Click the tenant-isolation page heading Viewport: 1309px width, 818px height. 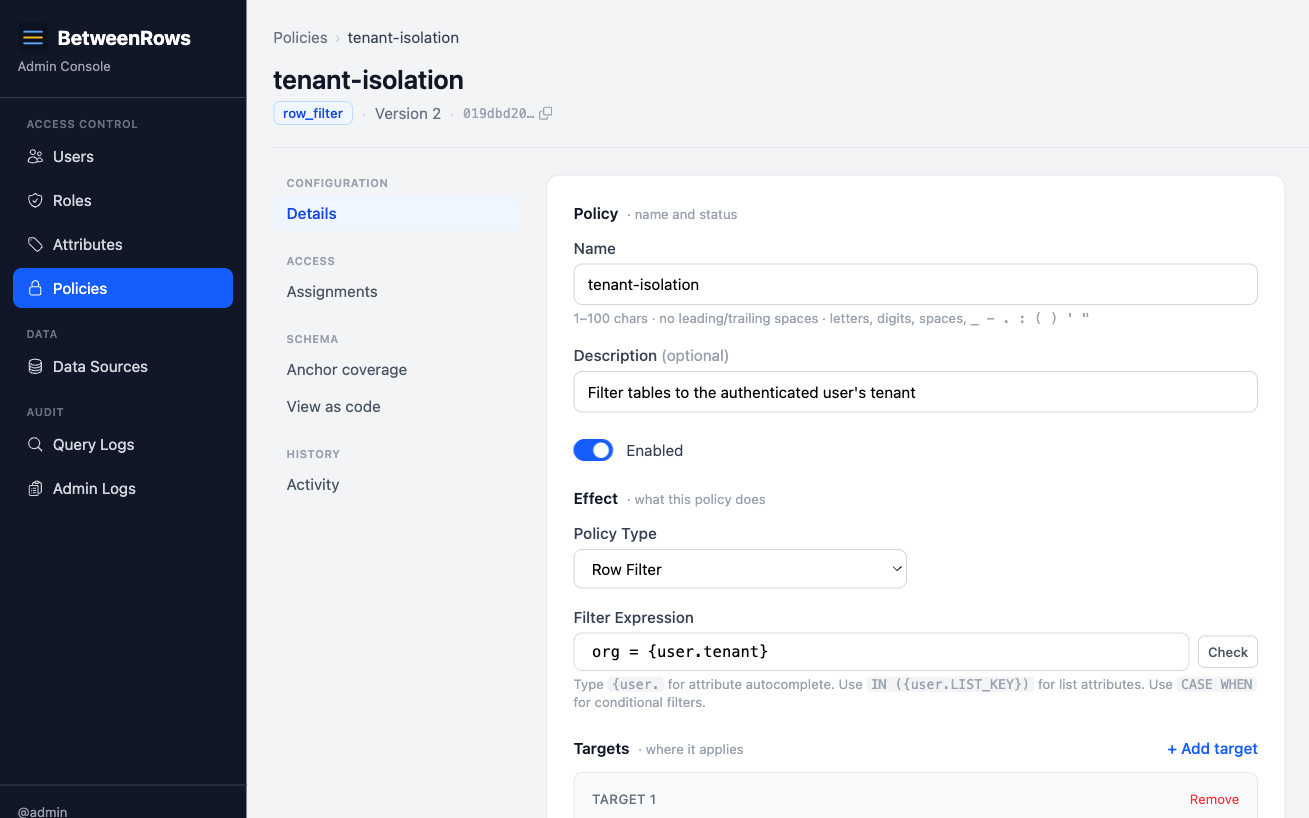368,80
